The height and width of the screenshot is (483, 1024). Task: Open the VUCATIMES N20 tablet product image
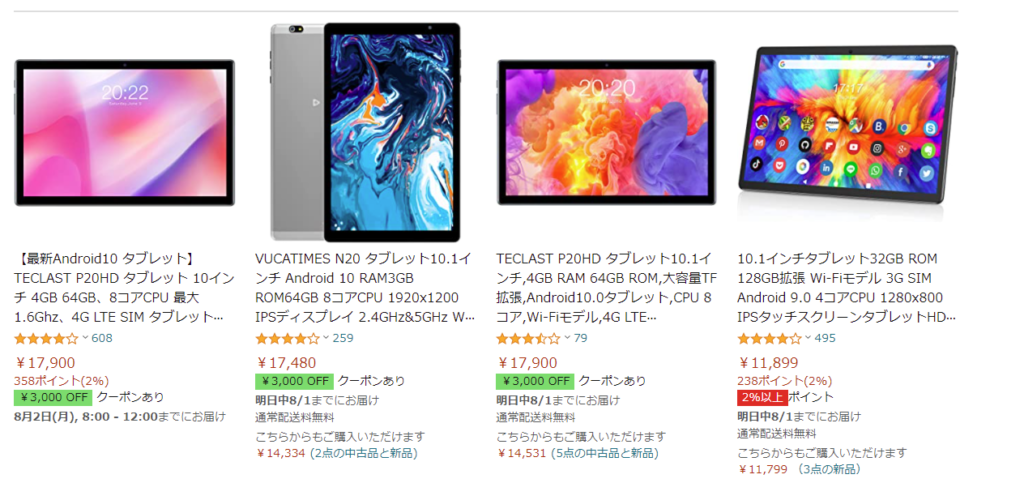click(x=365, y=132)
